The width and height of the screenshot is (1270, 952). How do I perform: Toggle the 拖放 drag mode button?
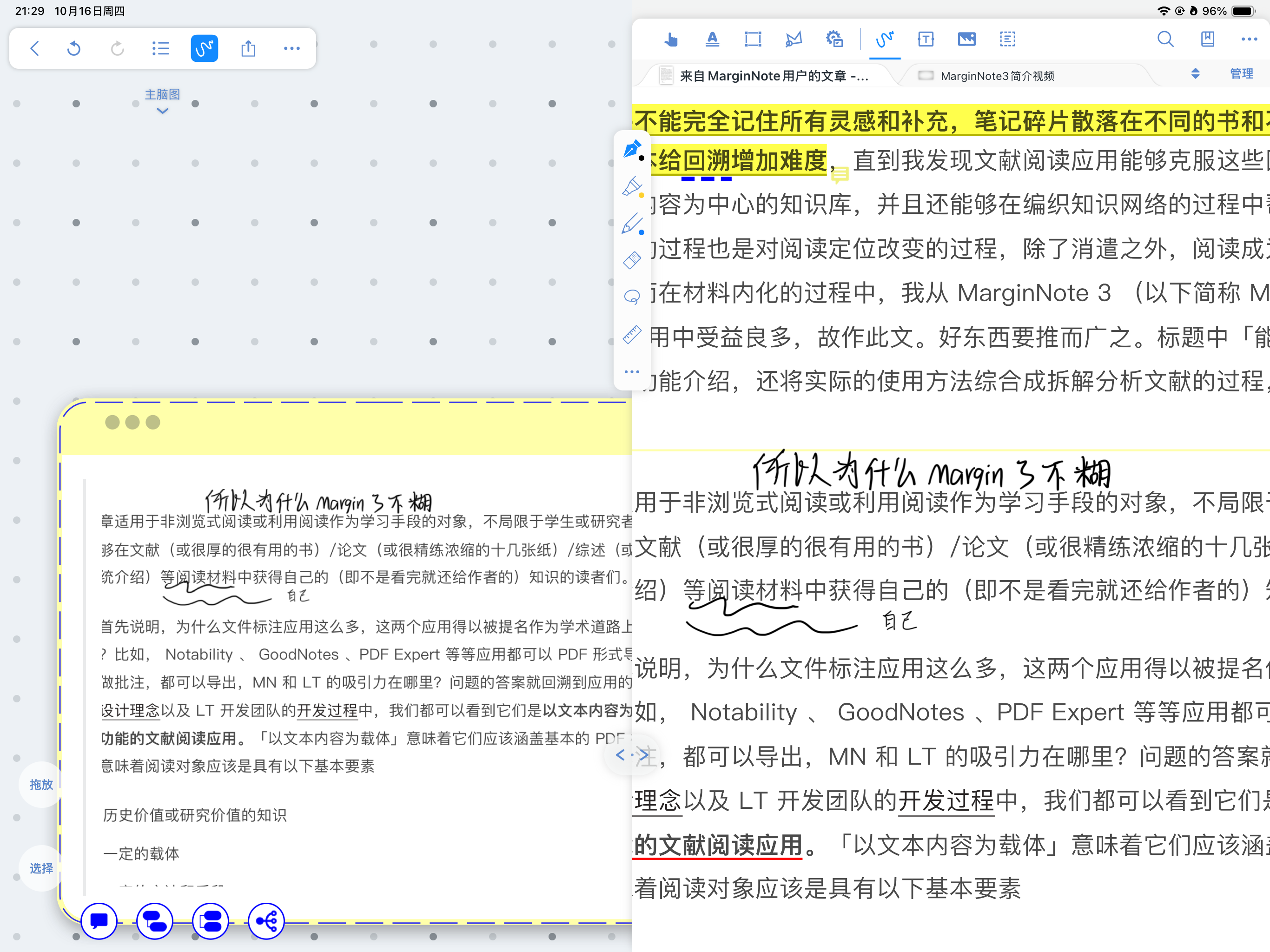click(x=41, y=784)
